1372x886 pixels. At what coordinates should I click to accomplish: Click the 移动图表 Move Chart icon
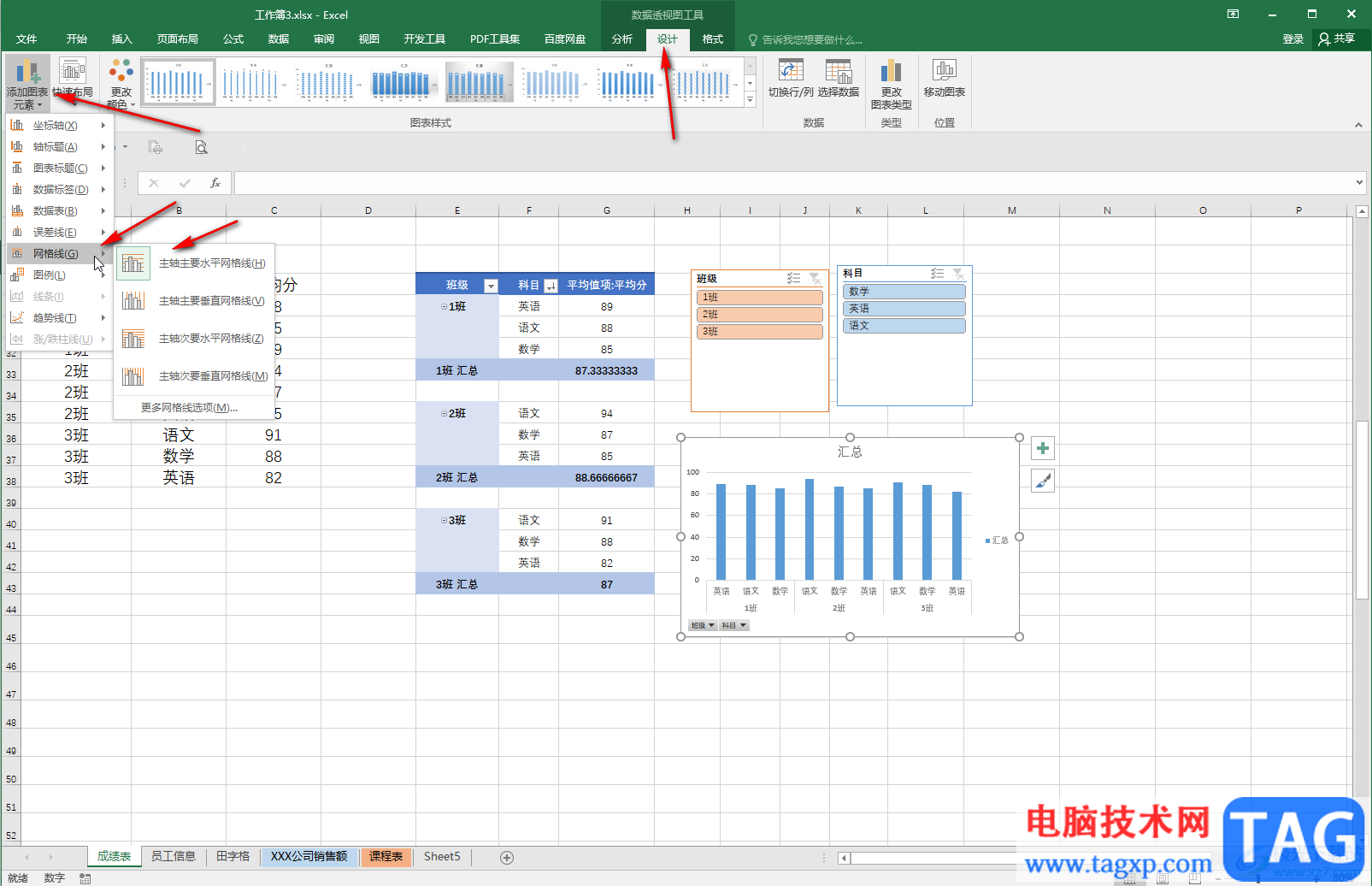click(945, 79)
